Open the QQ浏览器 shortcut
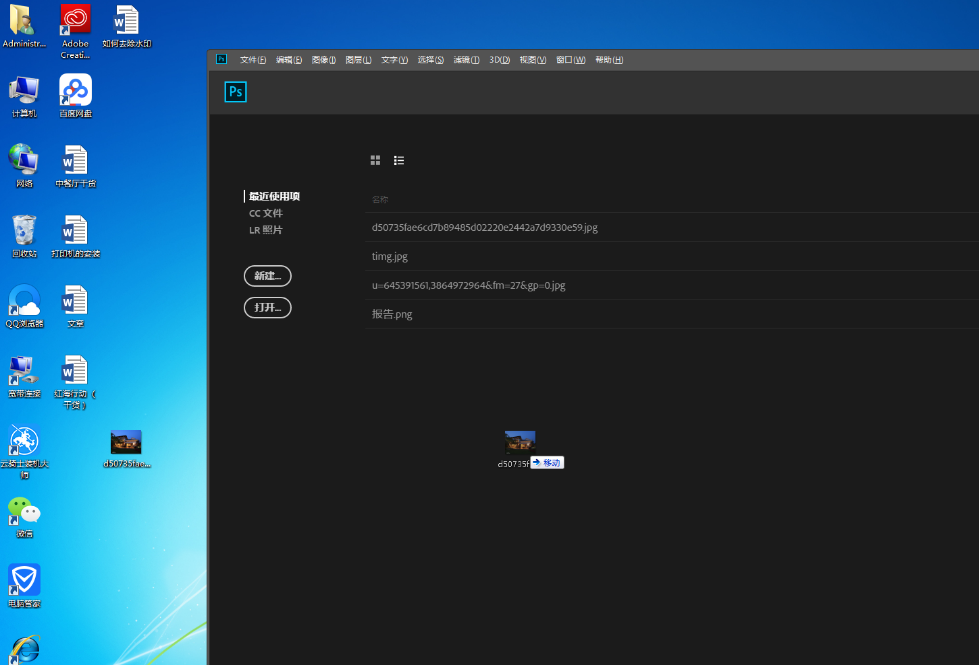The width and height of the screenshot is (979, 665). coord(24,306)
